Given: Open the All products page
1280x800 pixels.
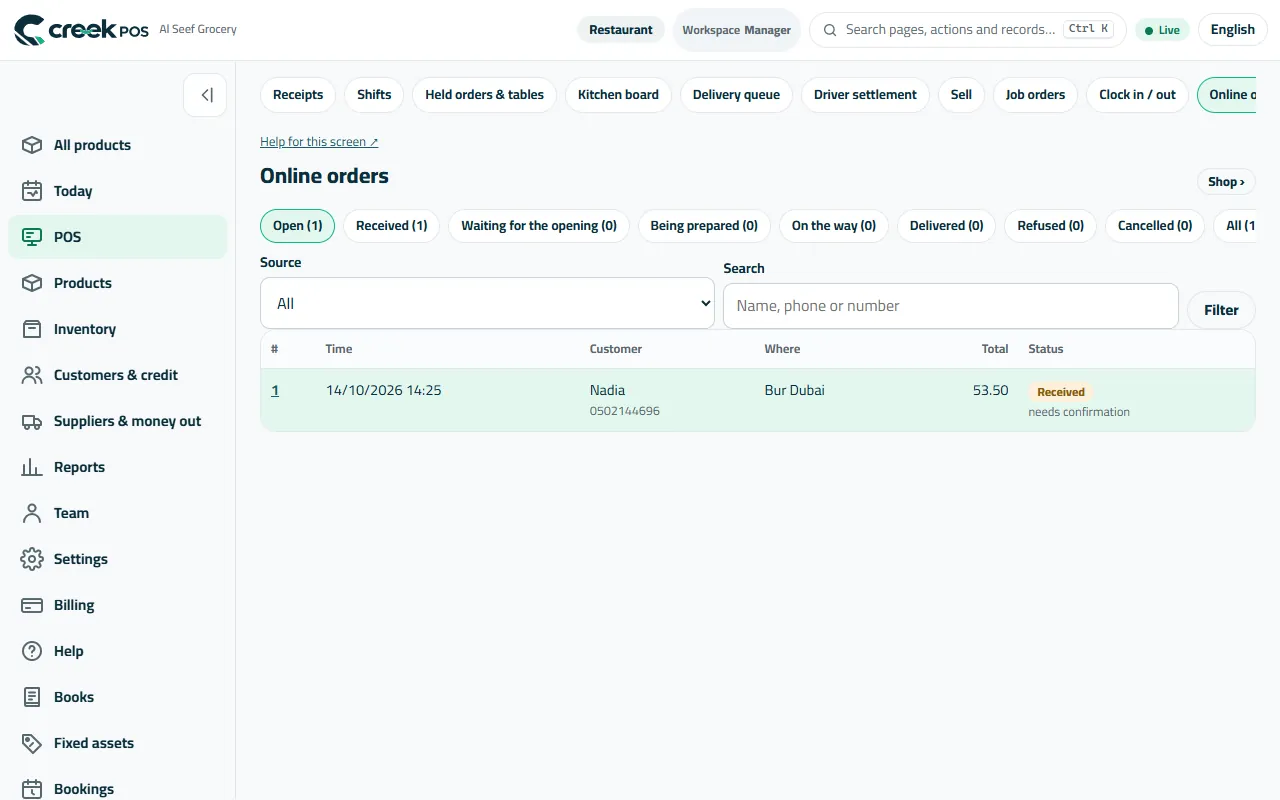Looking at the screenshot, I should coord(118,145).
